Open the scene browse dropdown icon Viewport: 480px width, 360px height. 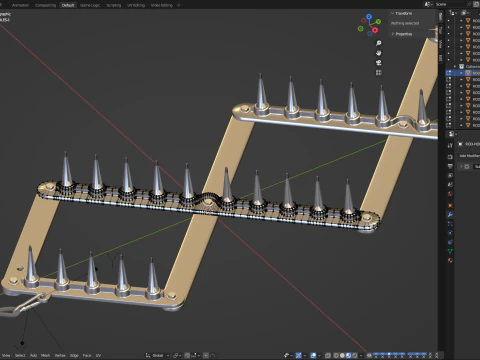[428, 4]
